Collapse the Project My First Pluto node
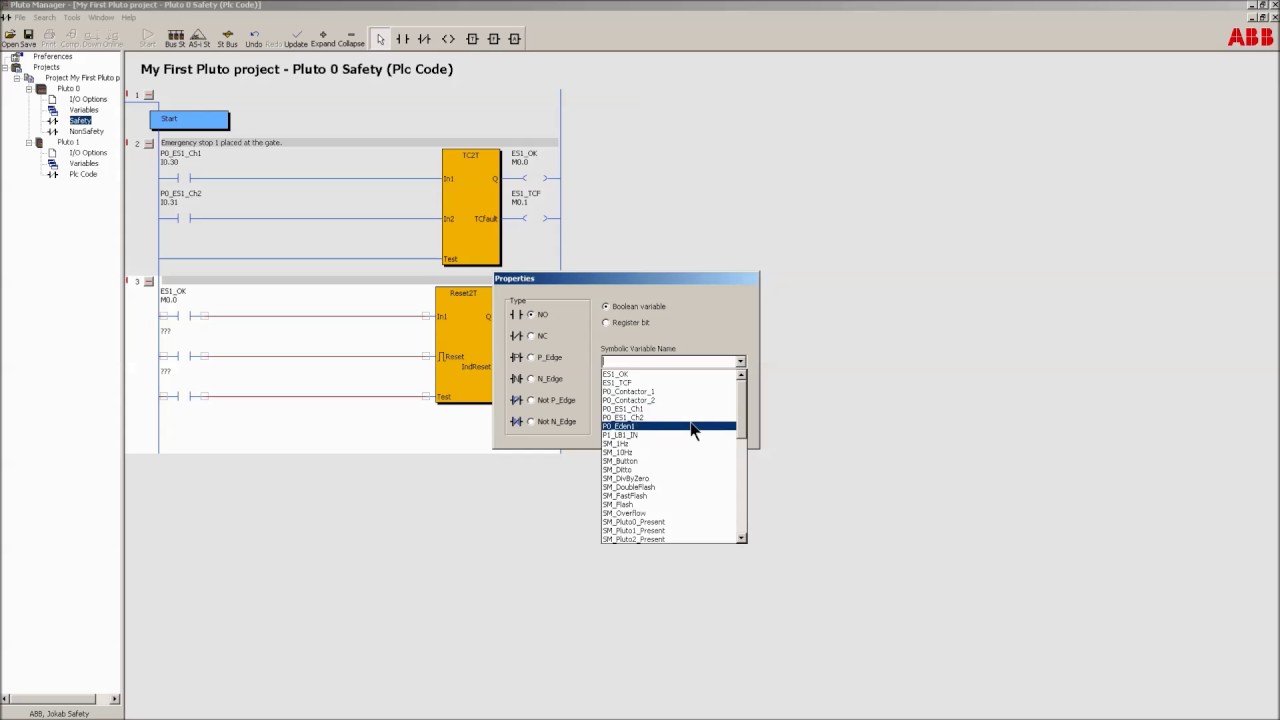 click(17, 77)
